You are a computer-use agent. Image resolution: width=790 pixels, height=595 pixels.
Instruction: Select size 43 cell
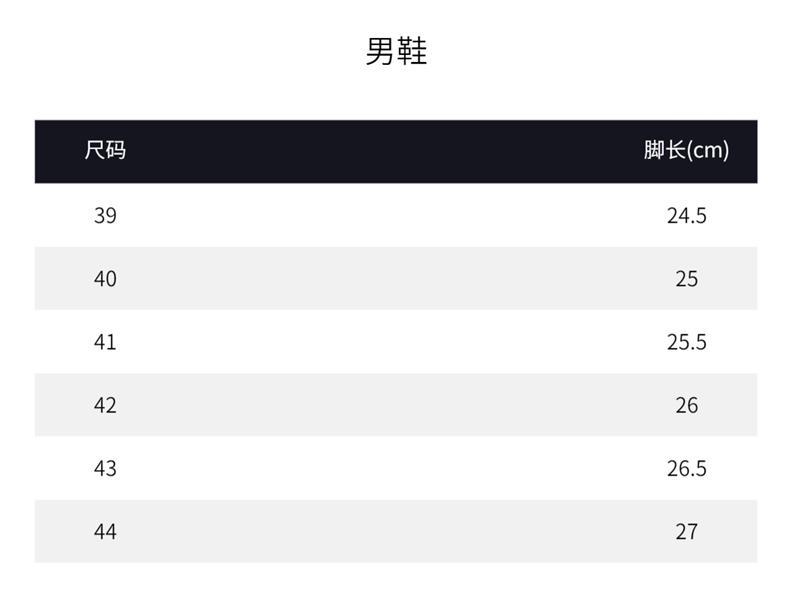pyautogui.click(x=105, y=468)
